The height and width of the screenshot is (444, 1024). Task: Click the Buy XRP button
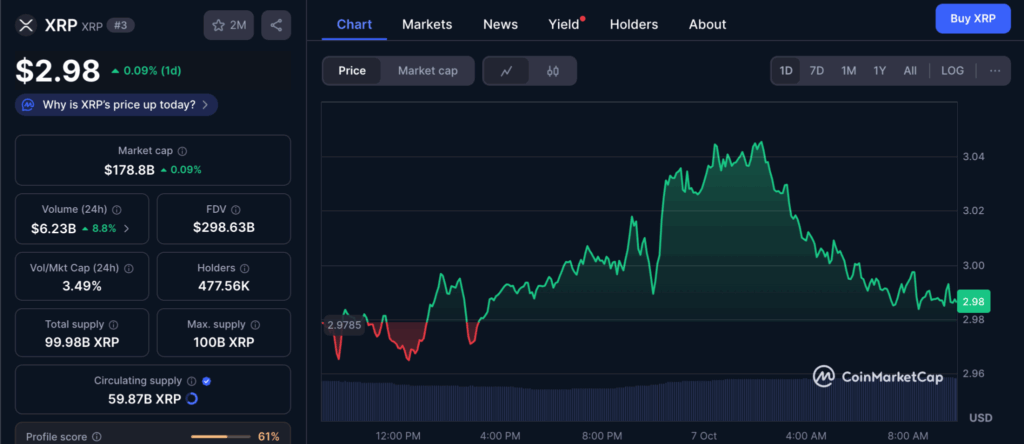click(x=972, y=19)
